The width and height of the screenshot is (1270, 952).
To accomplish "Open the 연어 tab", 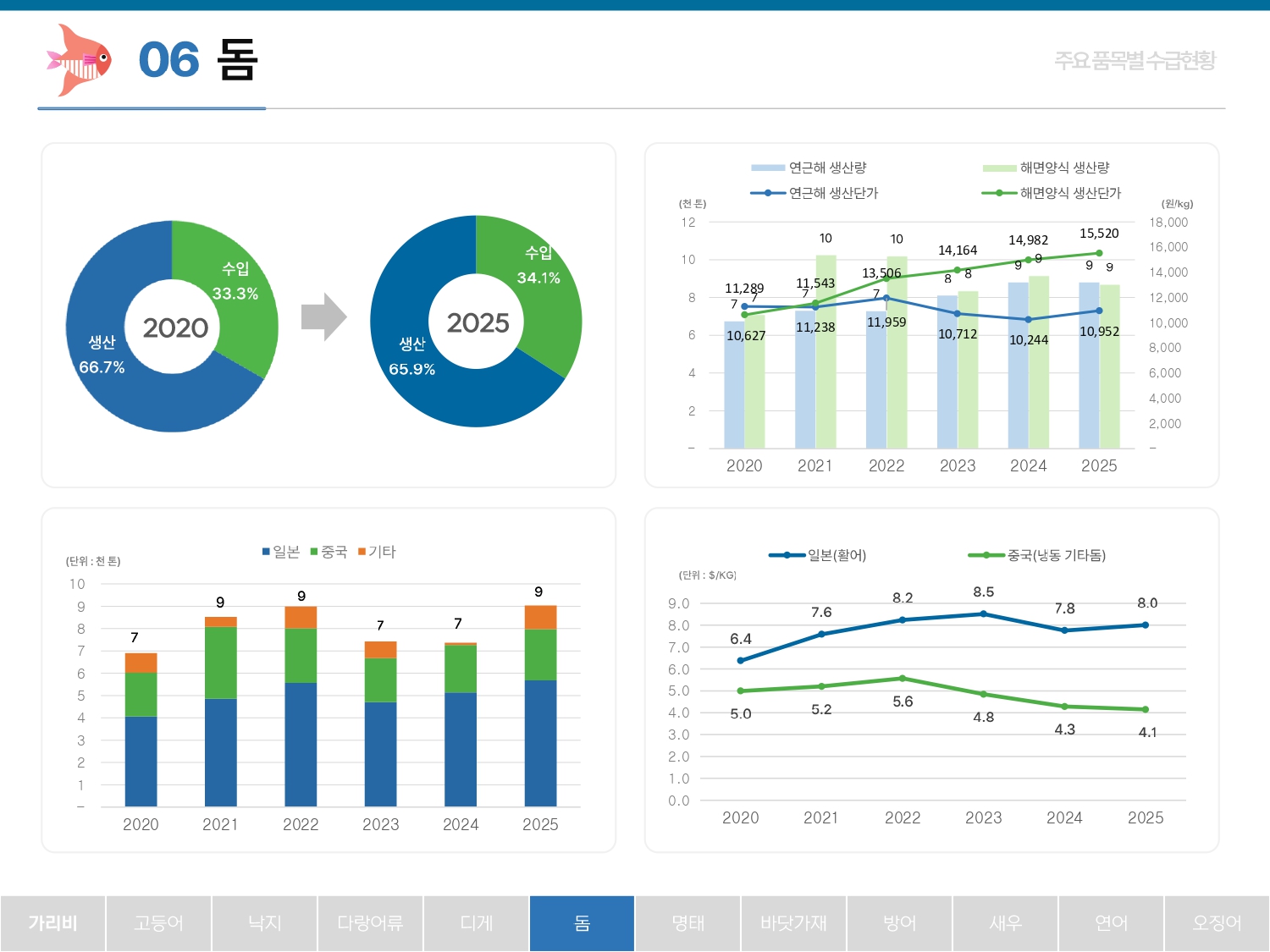I will [x=1111, y=923].
